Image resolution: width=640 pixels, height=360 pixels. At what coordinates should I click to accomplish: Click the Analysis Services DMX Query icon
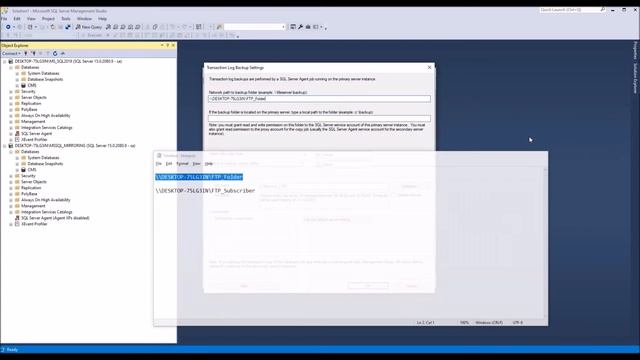click(123, 27)
